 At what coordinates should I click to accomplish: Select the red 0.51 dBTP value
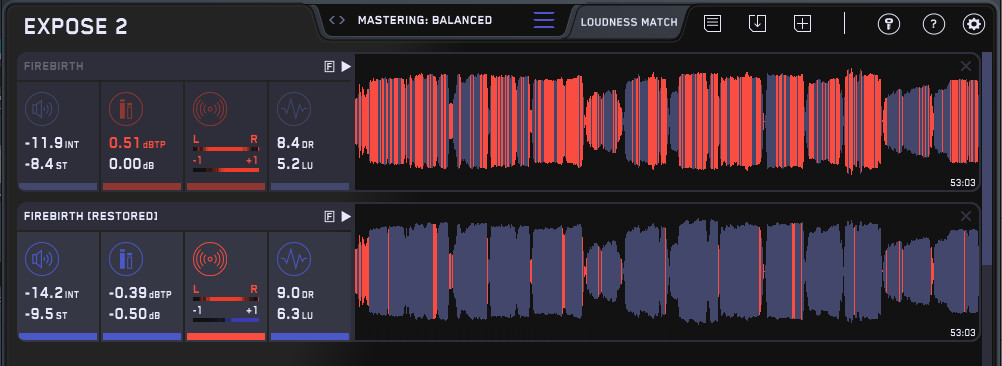137,144
